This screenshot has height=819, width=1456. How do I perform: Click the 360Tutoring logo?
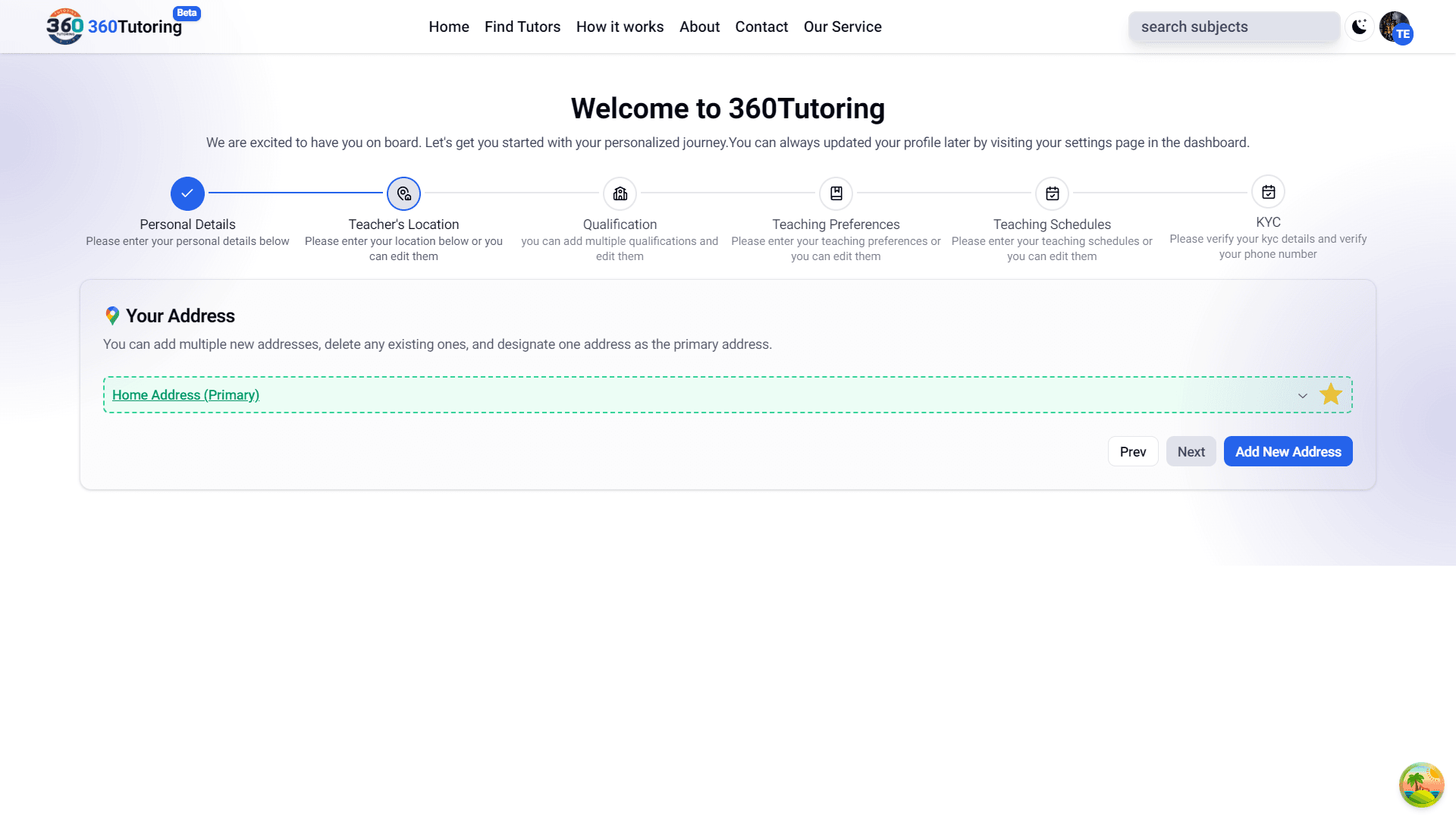pyautogui.click(x=65, y=27)
